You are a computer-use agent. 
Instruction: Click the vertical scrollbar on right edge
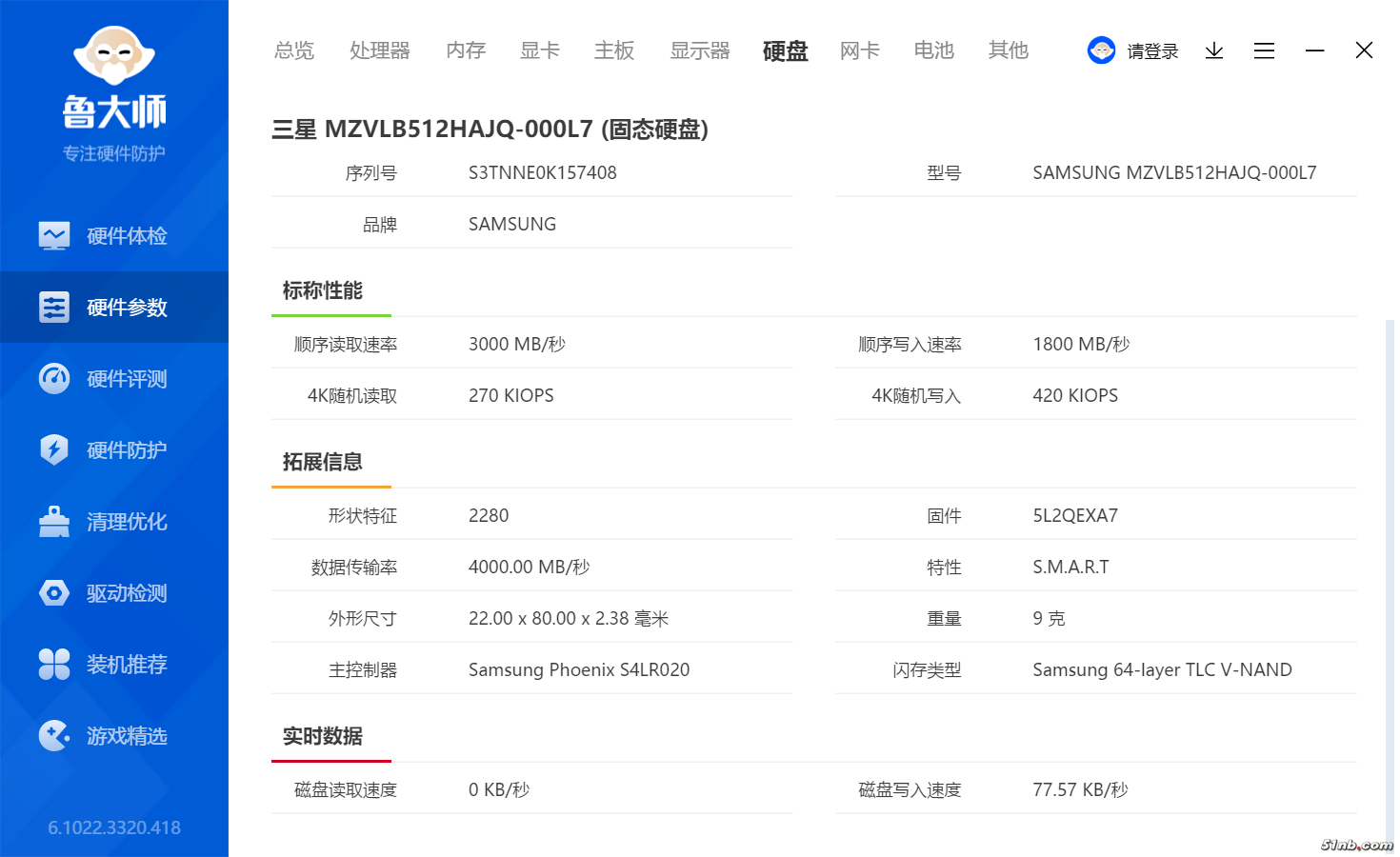[1390, 571]
